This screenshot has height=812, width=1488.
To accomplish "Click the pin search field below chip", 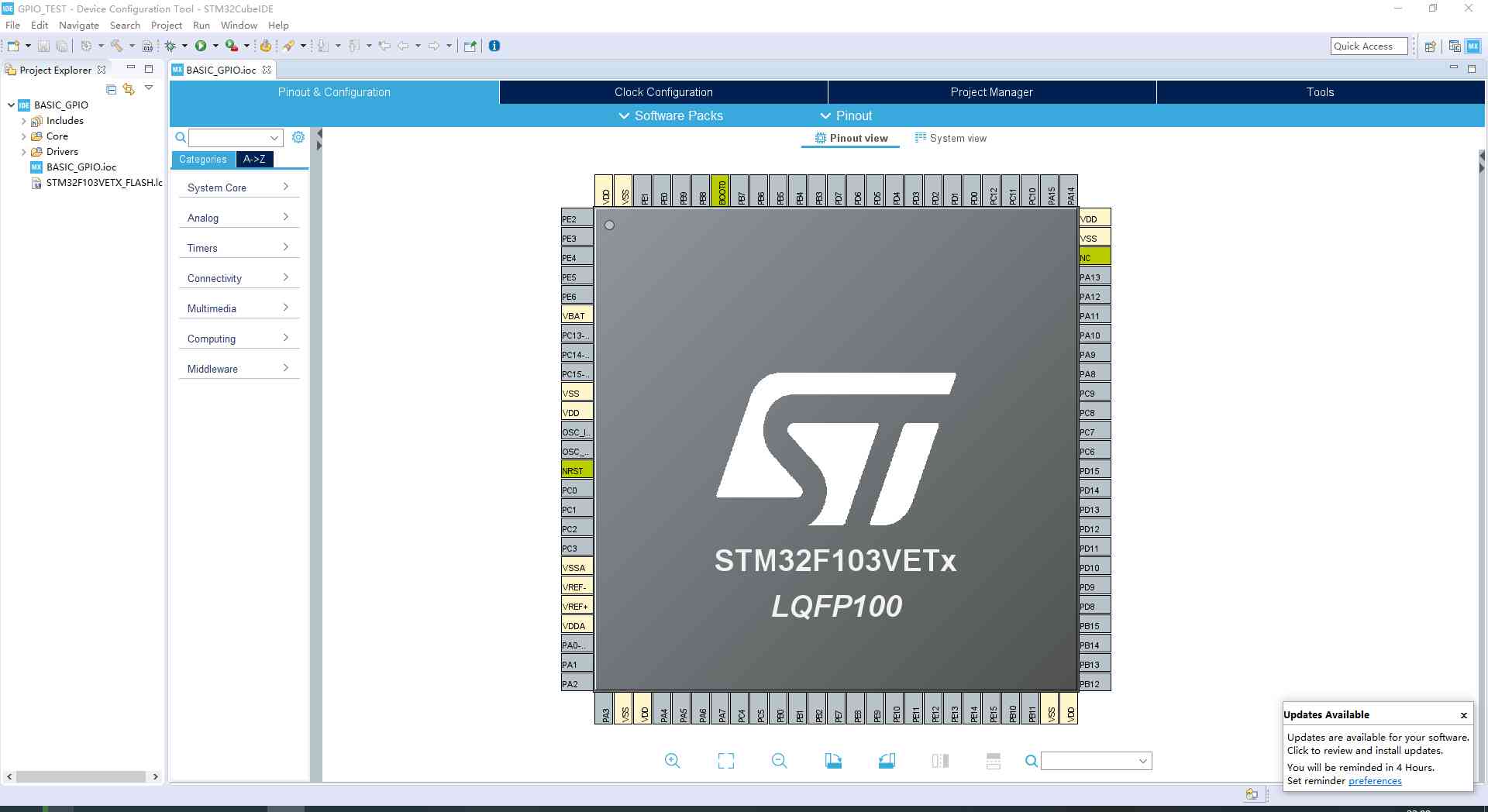I will pos(1090,761).
